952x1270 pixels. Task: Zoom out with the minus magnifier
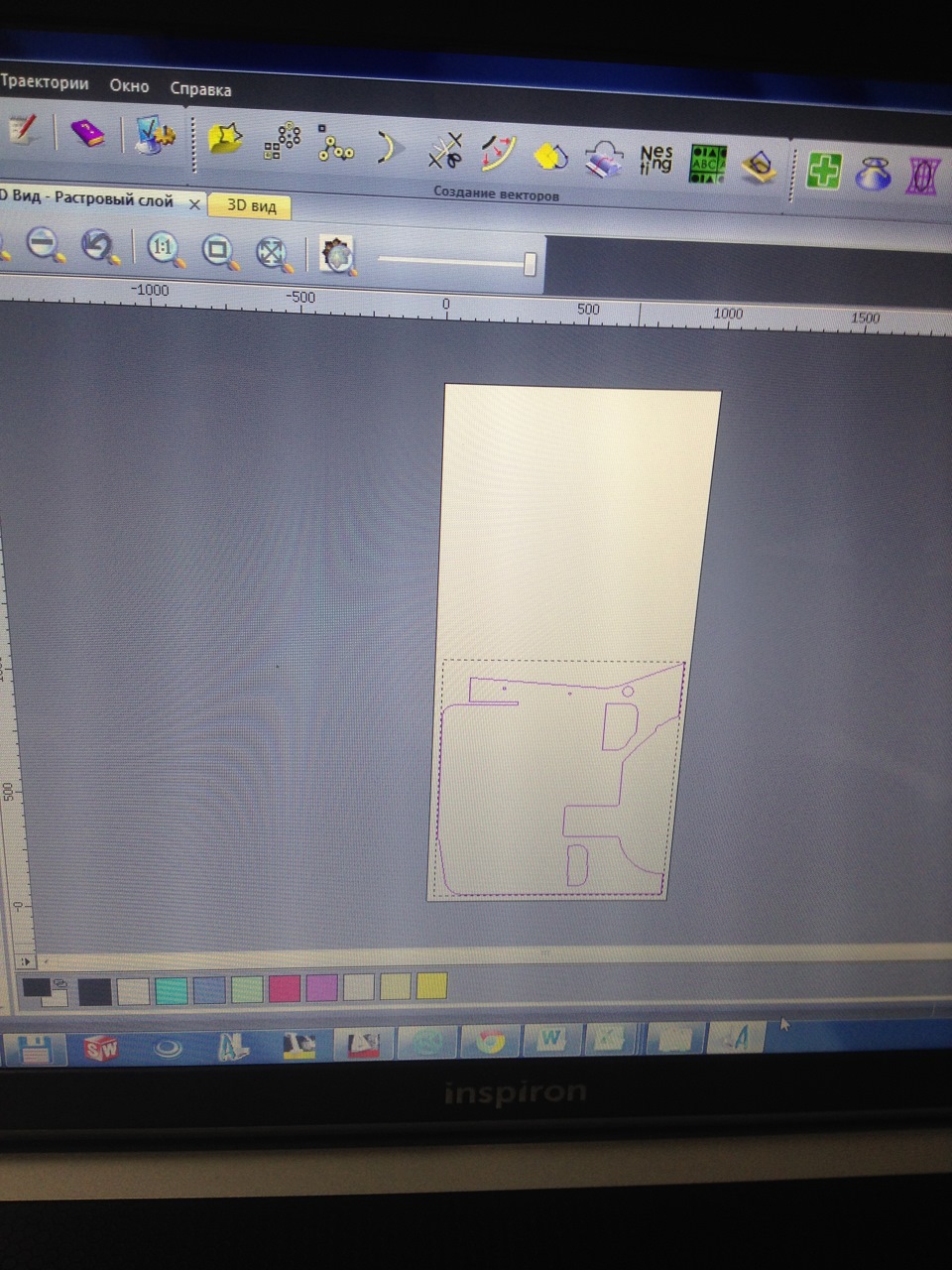click(46, 243)
